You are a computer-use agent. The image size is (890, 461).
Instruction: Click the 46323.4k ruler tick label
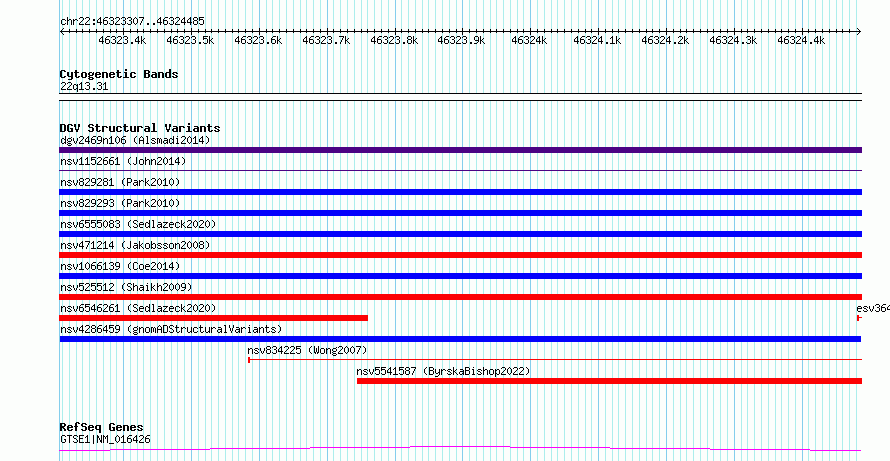[122, 40]
